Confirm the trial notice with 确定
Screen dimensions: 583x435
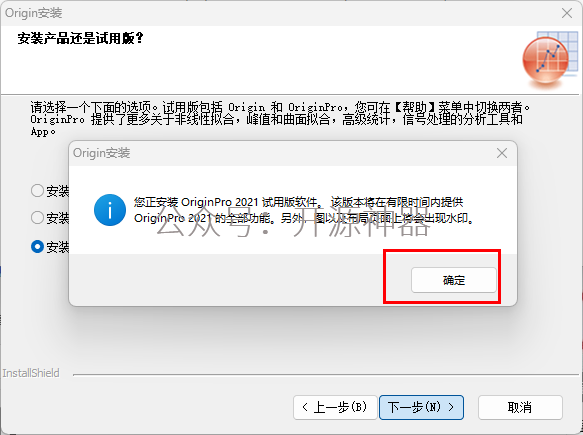454,280
